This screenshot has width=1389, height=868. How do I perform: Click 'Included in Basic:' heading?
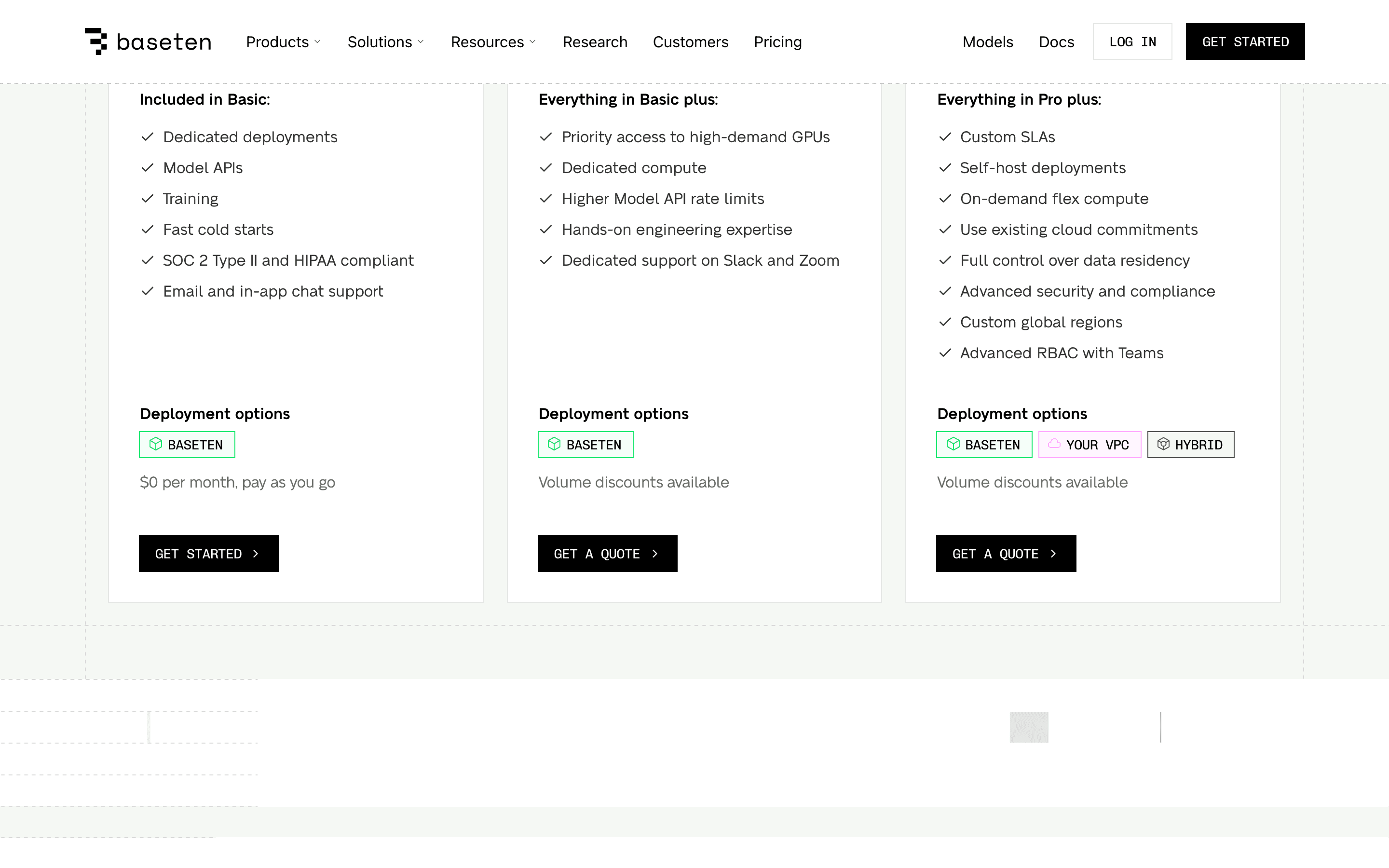point(204,99)
